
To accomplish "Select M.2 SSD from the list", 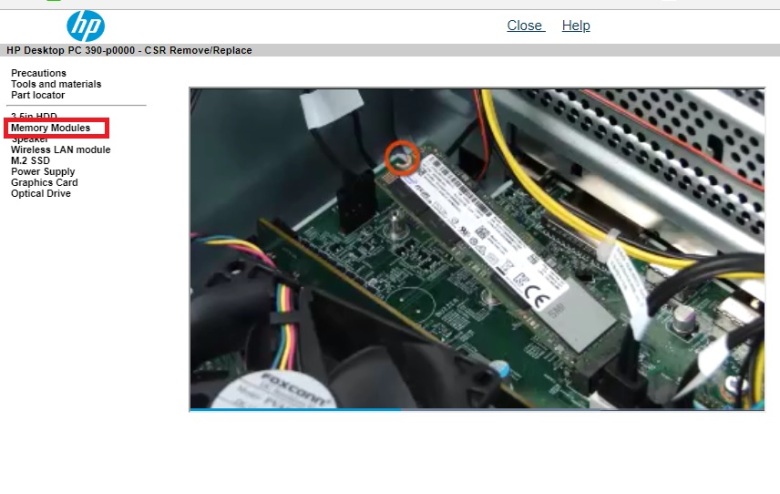I will [30, 161].
